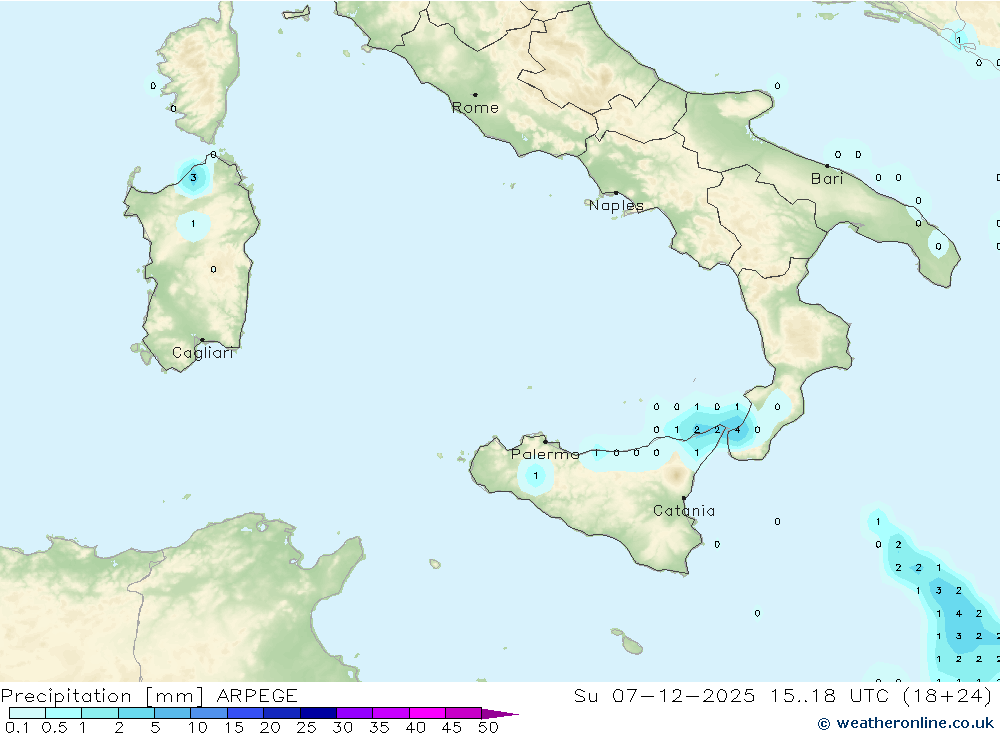Image resolution: width=1000 pixels, height=733 pixels.
Task: Click the black dot marking Rome
Action: pyautogui.click(x=475, y=95)
